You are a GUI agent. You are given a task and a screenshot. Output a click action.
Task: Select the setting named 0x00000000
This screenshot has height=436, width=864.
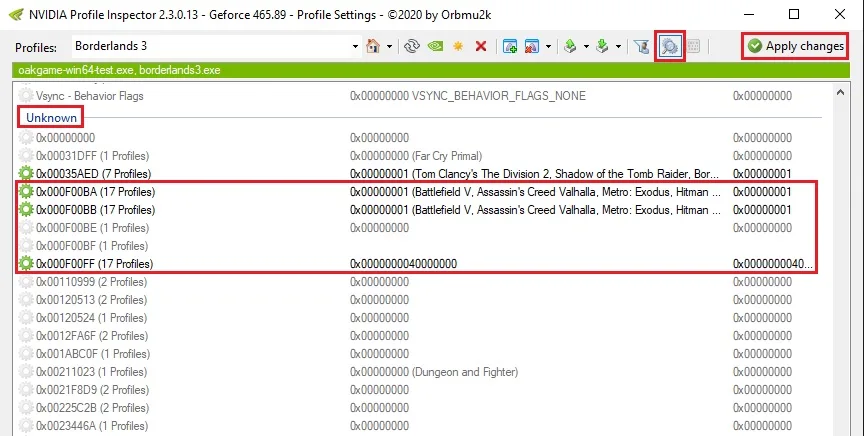pos(66,138)
